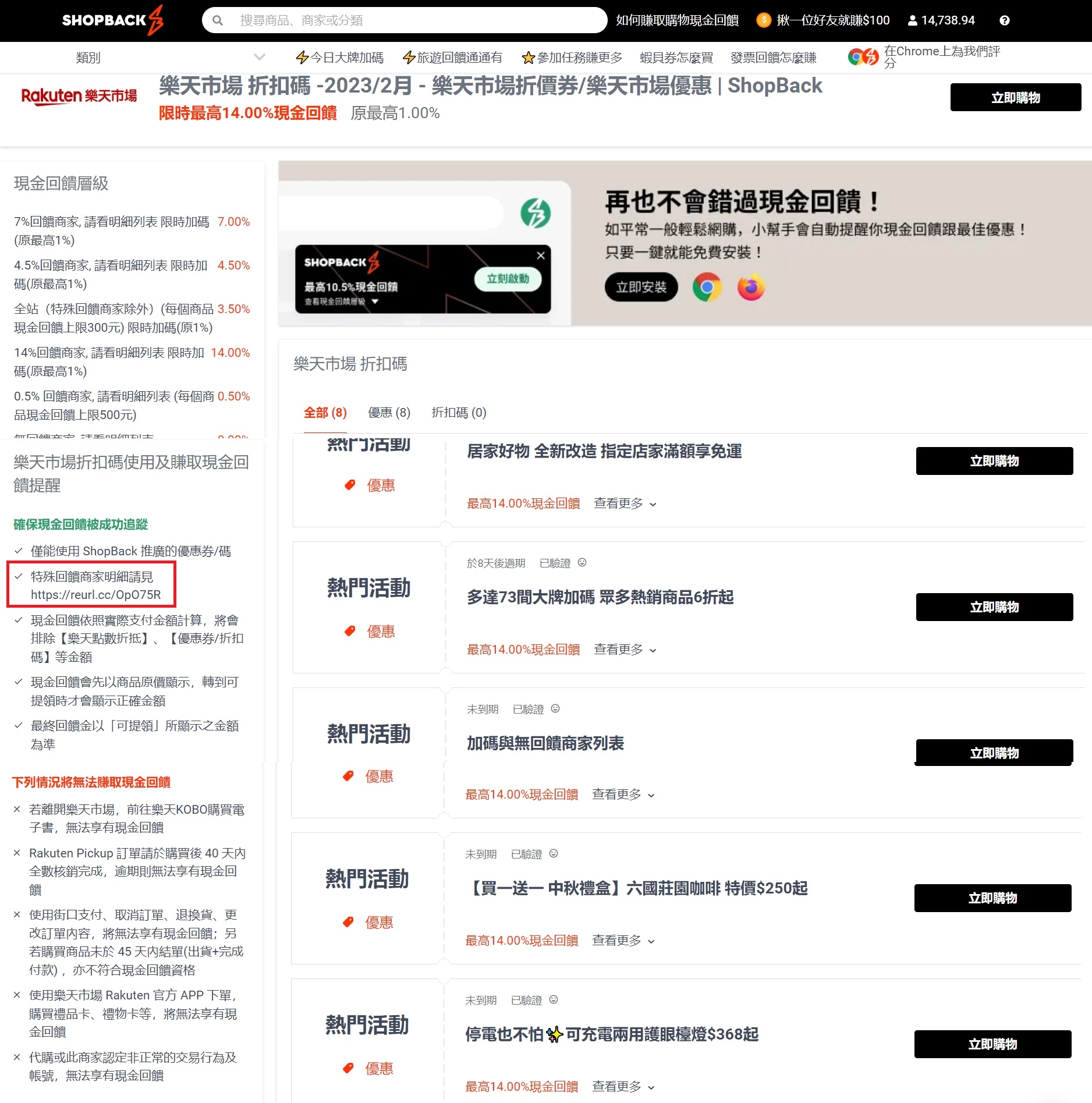The width and height of the screenshot is (1092, 1103).
Task: Open 揪一位好友就賺$100 referral link
Action: tap(833, 20)
